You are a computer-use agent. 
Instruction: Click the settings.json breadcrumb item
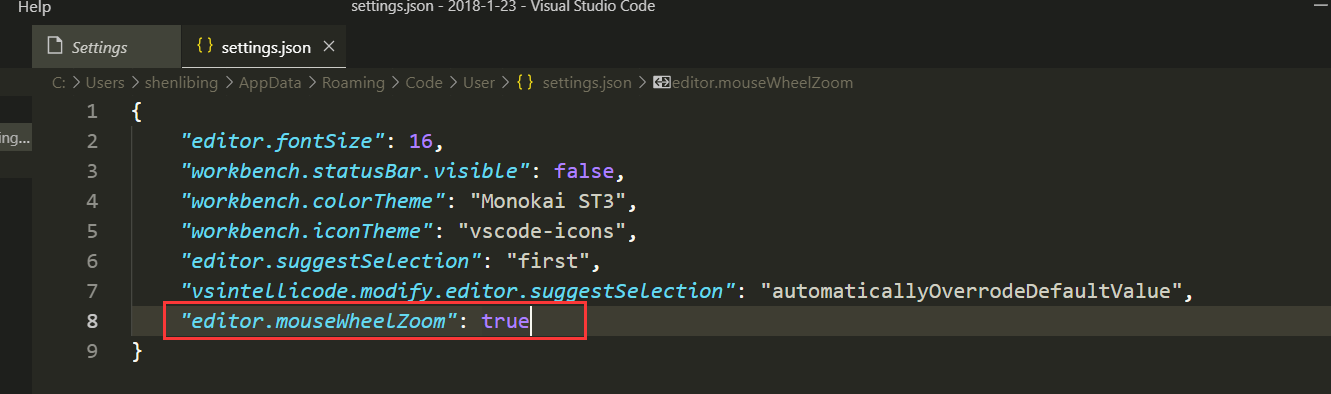(587, 83)
